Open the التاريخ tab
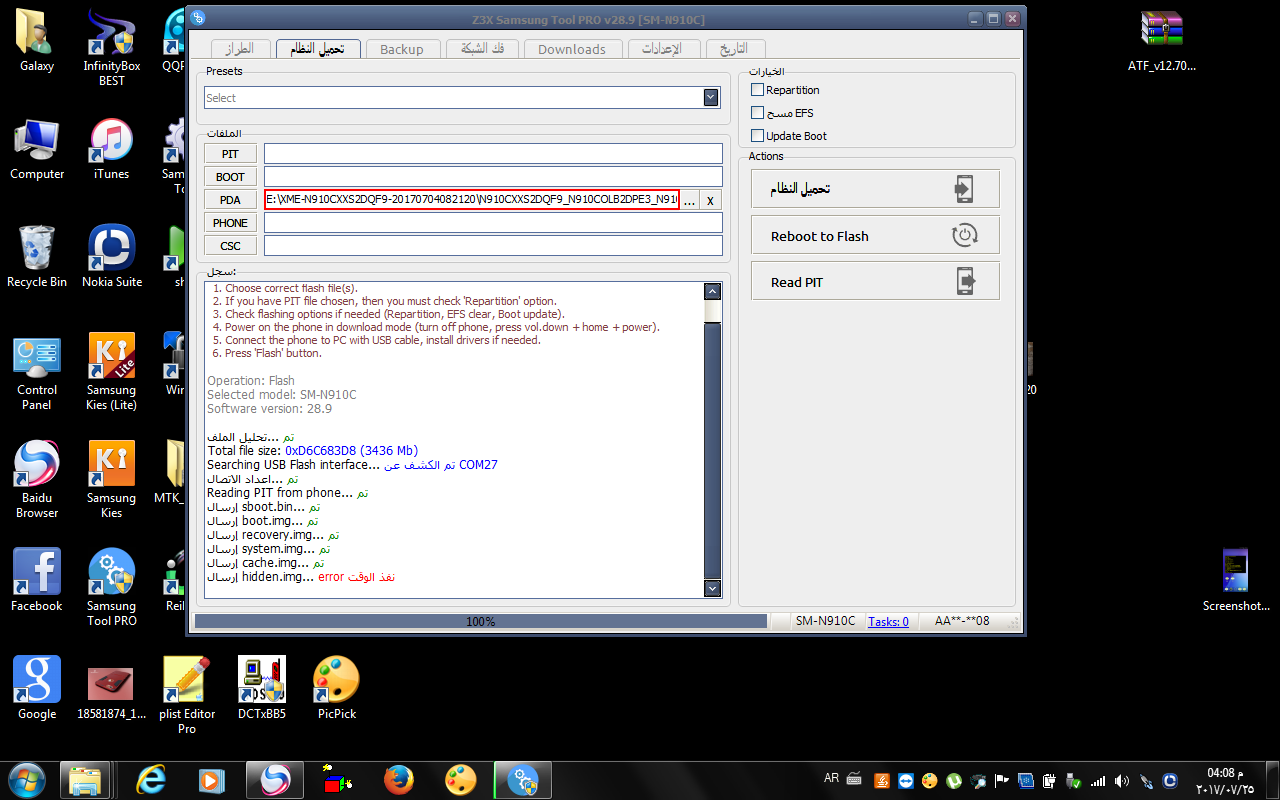 (735, 49)
